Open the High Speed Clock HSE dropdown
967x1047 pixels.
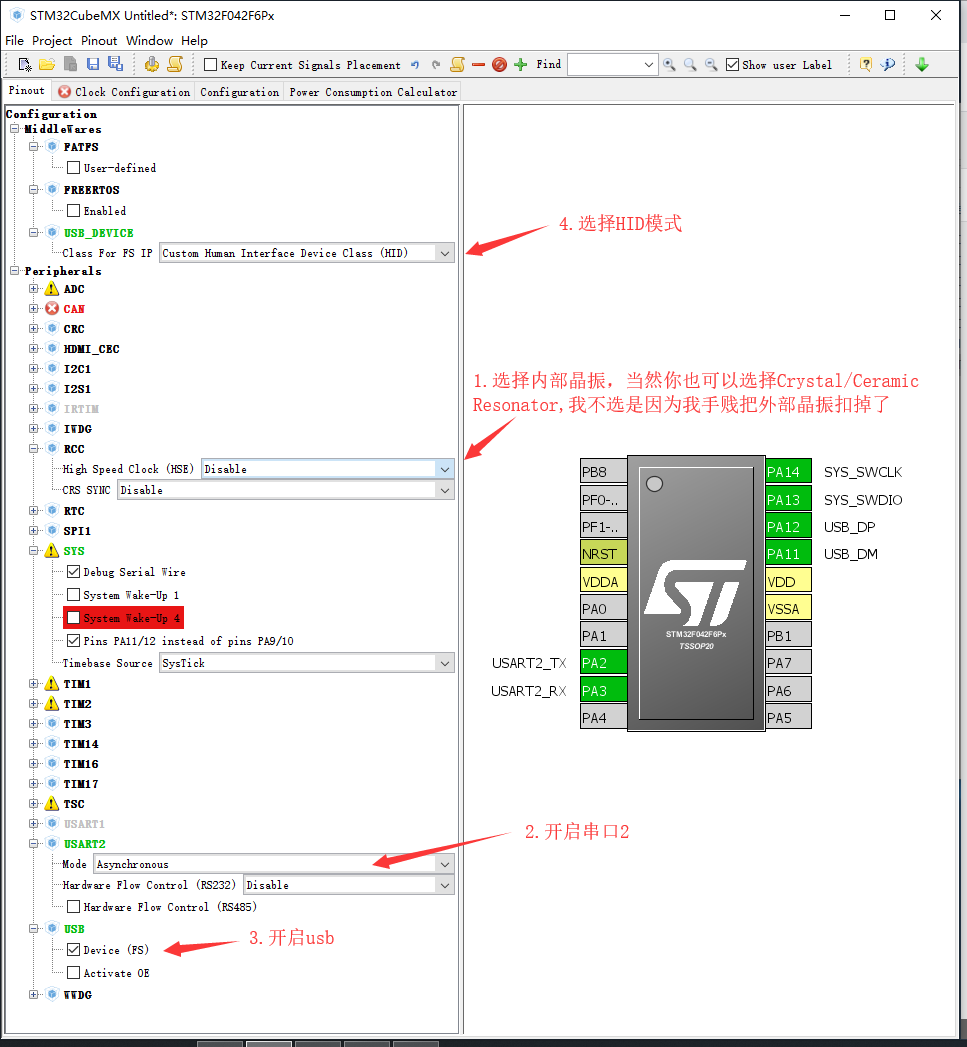tap(444, 468)
